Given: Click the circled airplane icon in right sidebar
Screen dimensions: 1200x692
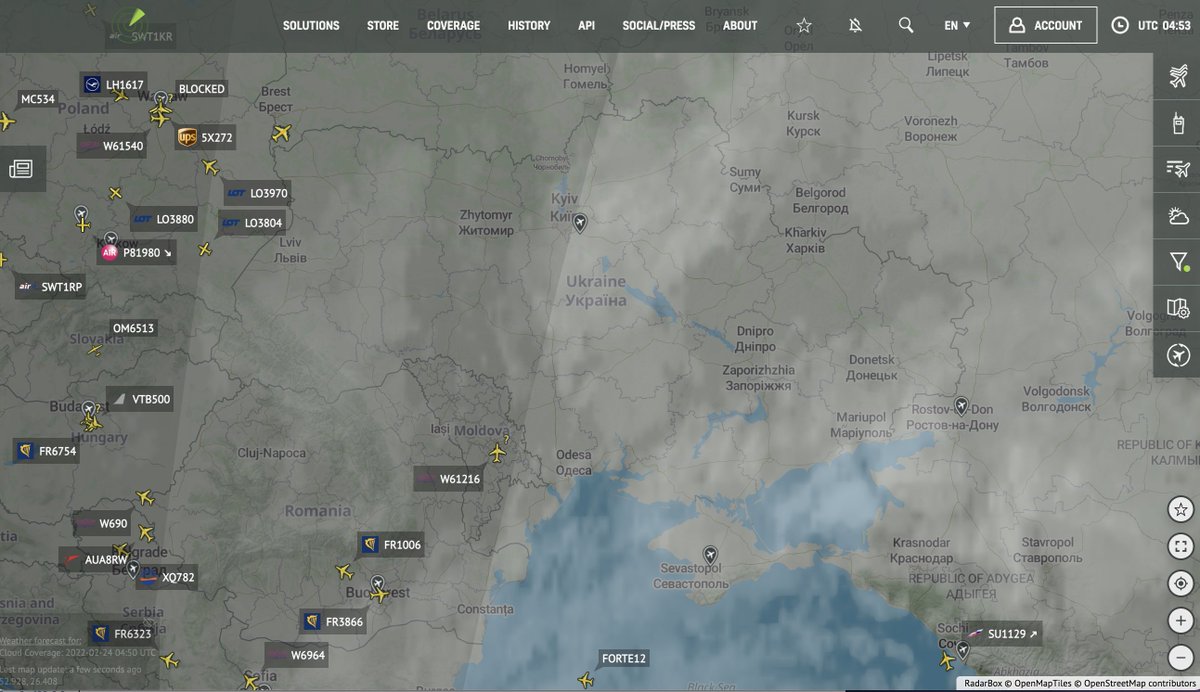Looking at the screenshot, I should pos(1178,354).
